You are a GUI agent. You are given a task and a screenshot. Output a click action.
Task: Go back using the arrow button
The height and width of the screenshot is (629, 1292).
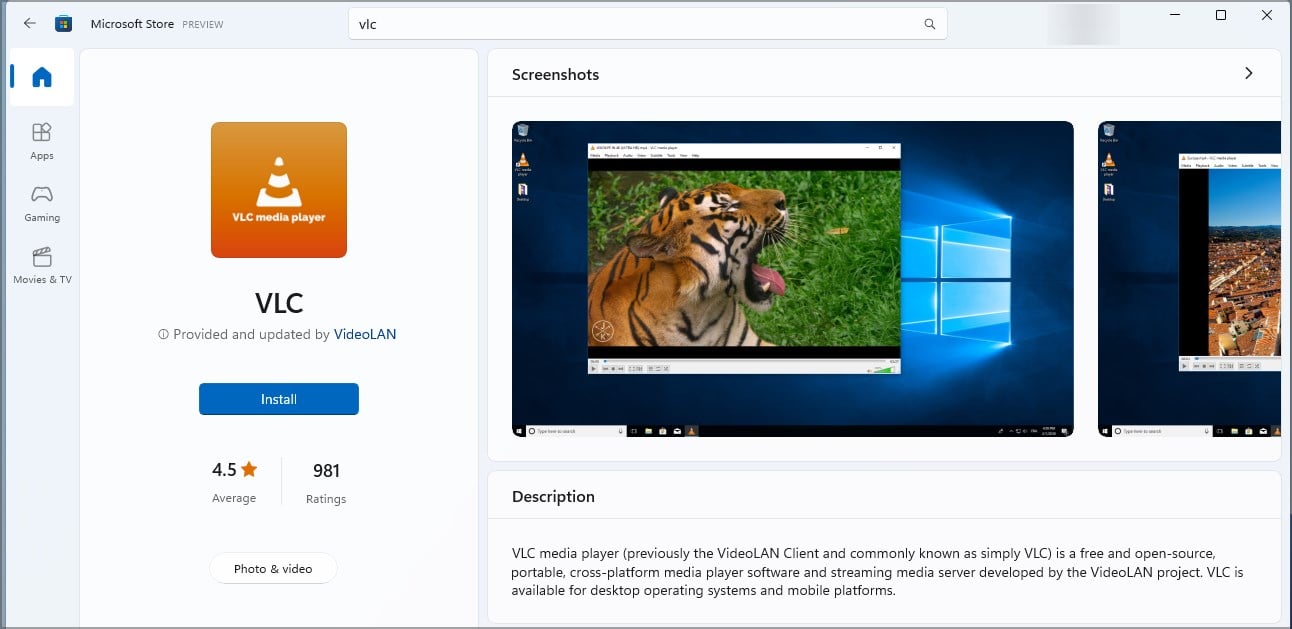tap(29, 23)
